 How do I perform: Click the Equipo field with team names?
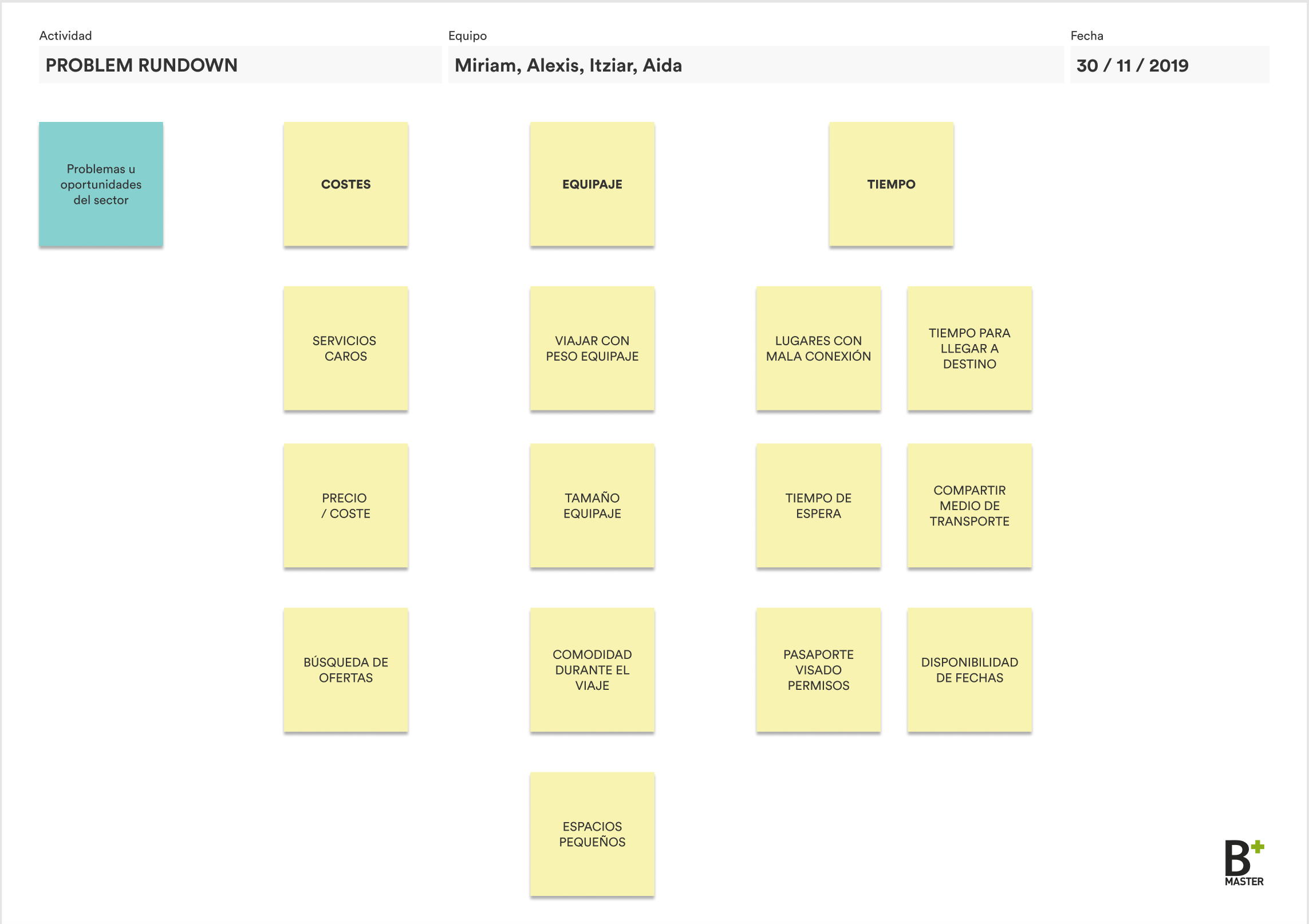(x=755, y=65)
